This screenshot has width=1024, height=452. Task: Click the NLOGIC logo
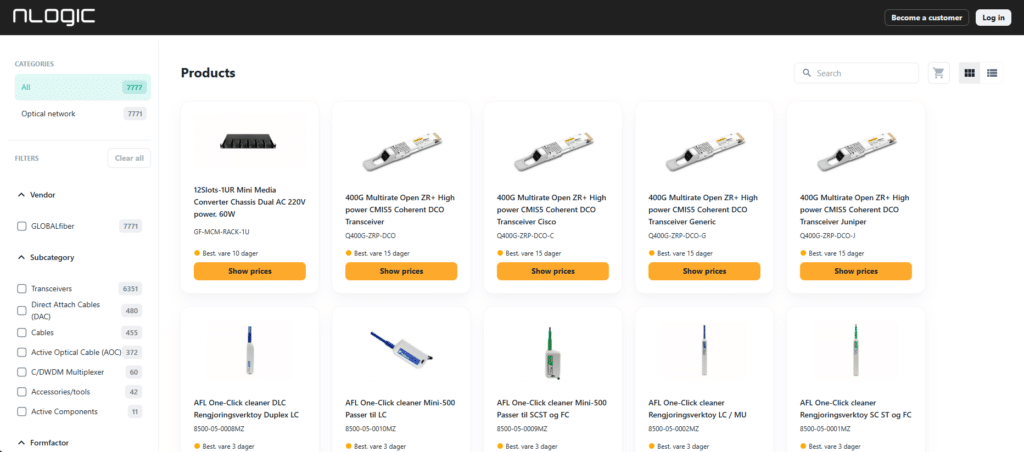pos(54,17)
